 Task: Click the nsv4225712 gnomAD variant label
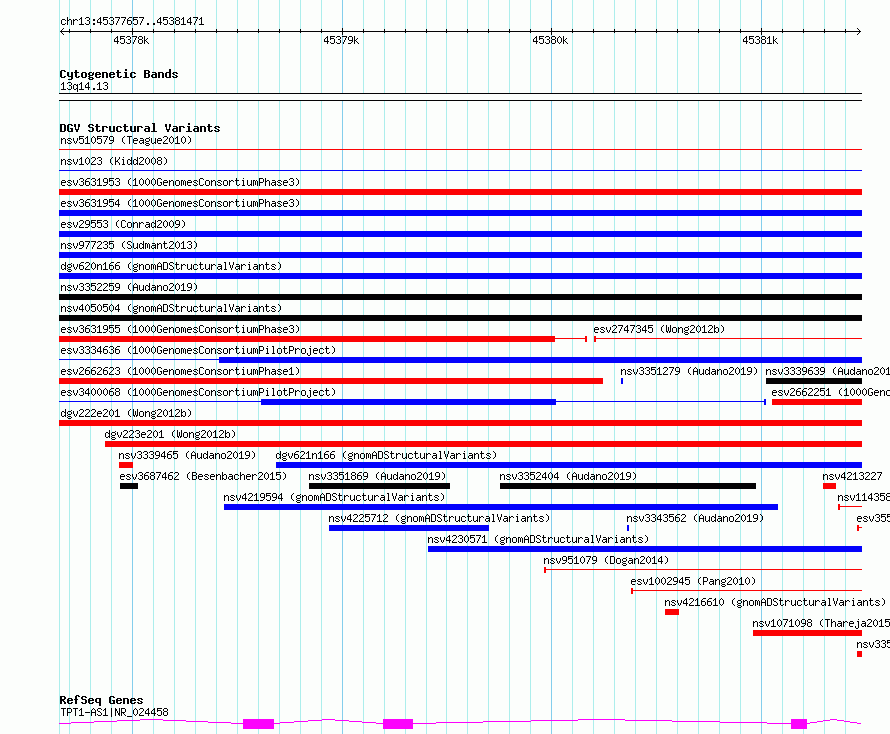439,518
